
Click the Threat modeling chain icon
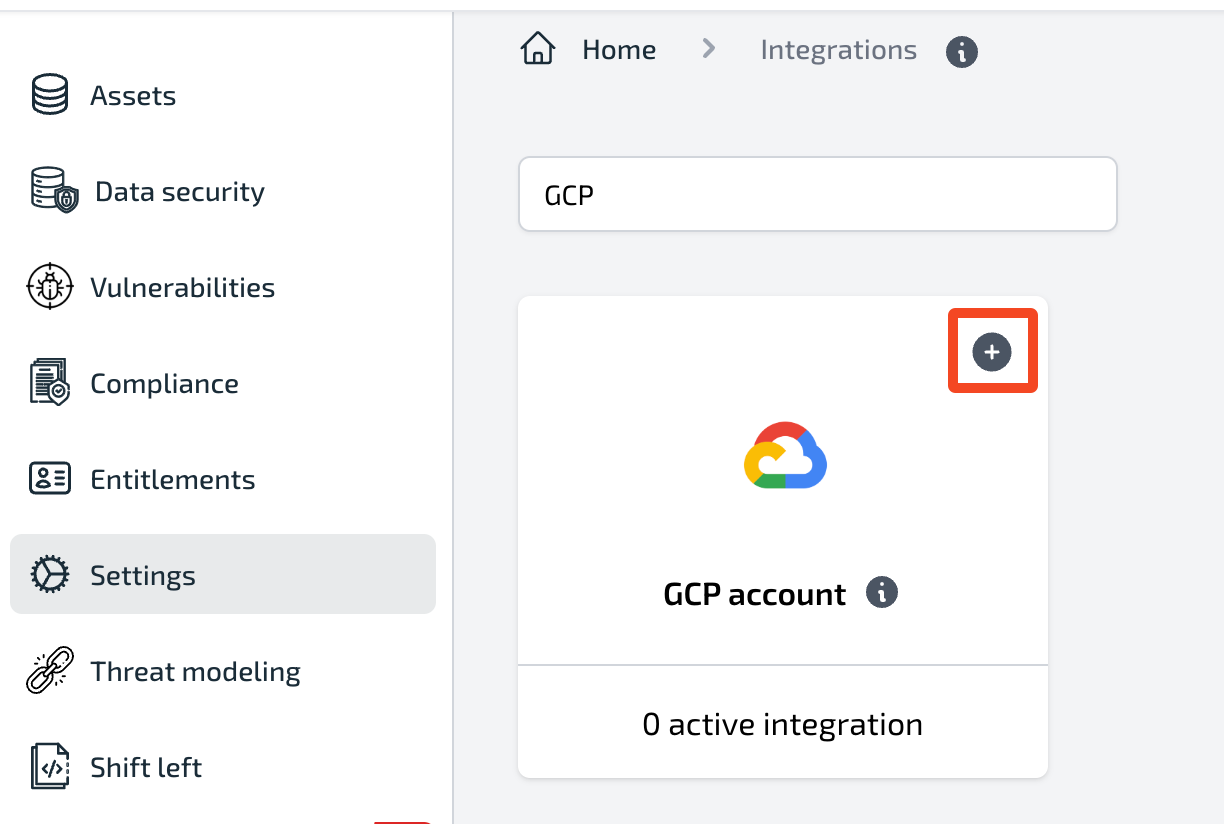tap(50, 671)
